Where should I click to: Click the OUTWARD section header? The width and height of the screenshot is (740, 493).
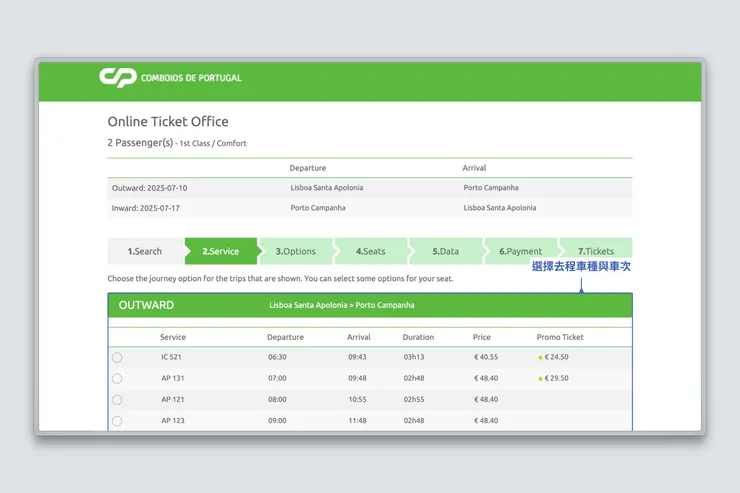[146, 305]
